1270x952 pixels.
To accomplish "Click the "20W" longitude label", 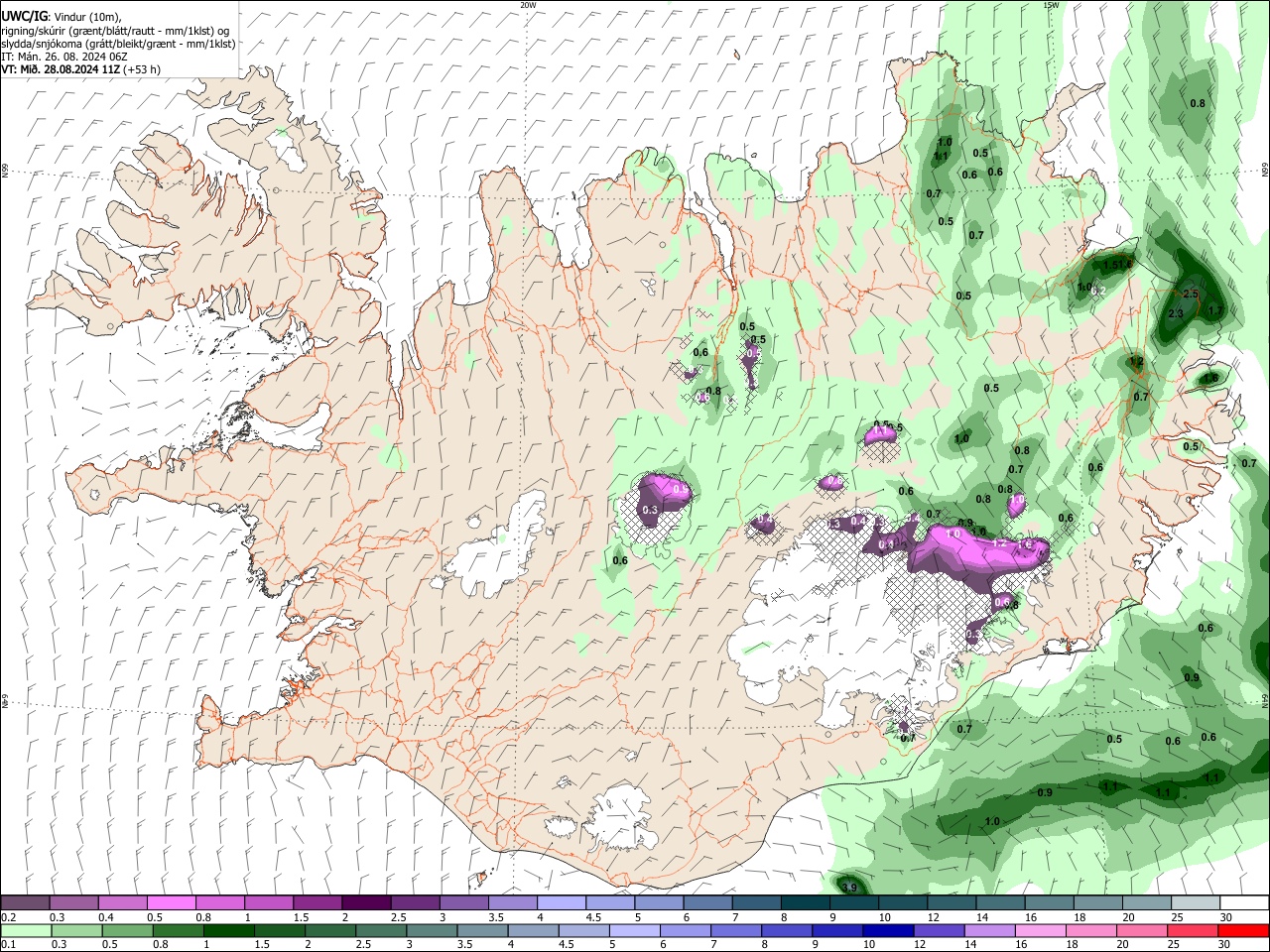I will pos(528,5).
